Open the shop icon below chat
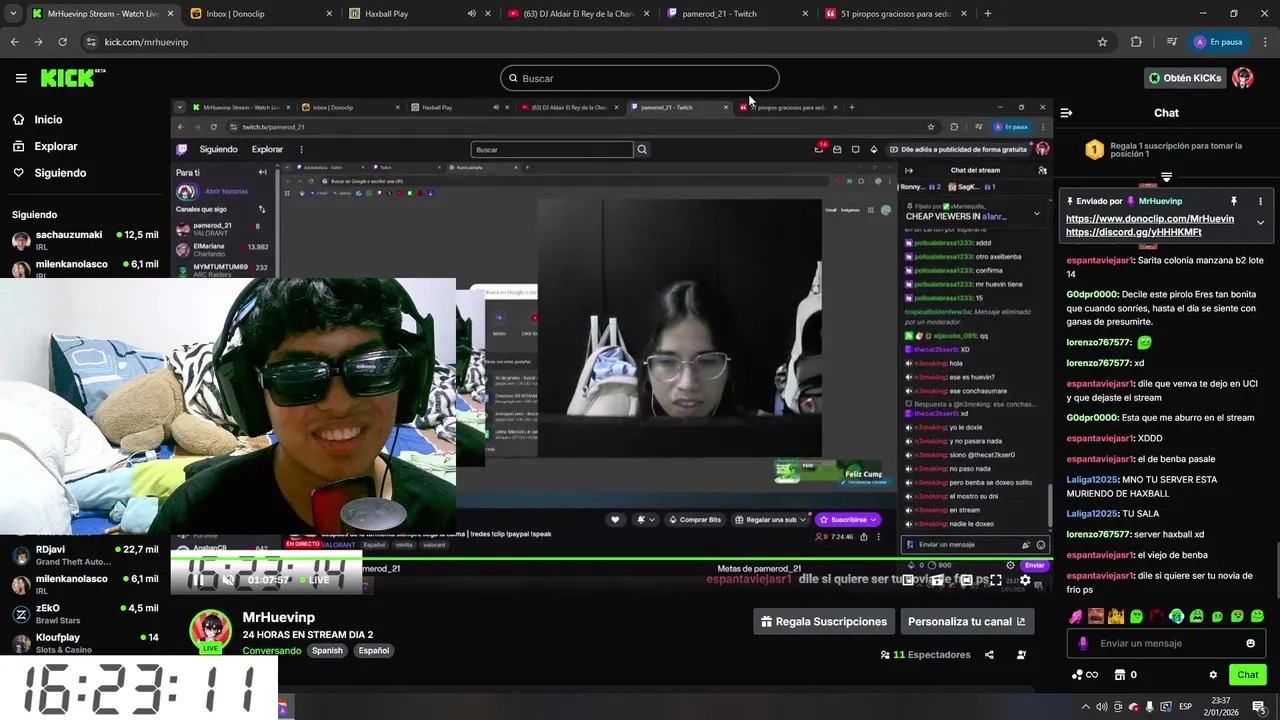The height and width of the screenshot is (720, 1280). (1120, 675)
